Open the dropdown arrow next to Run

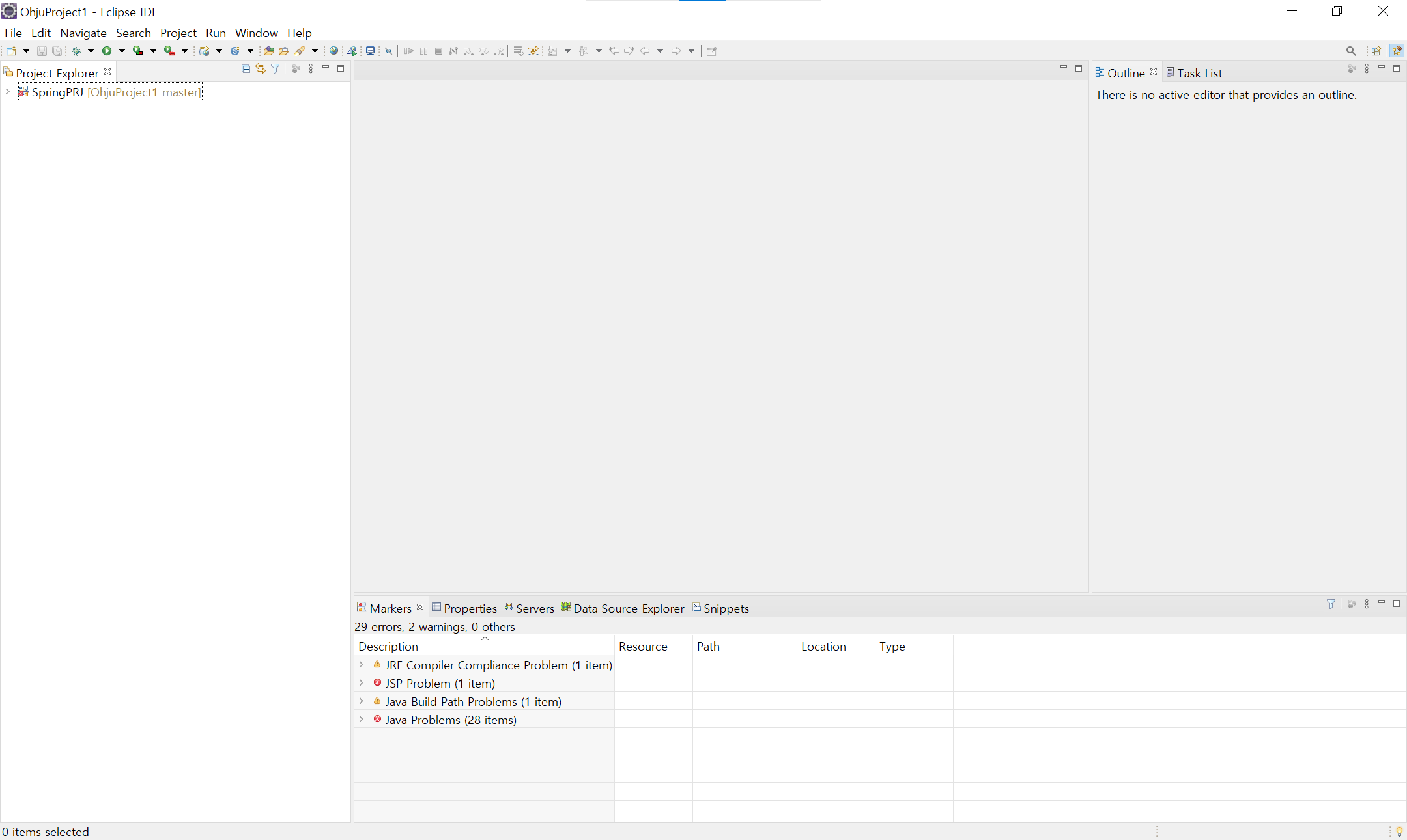pos(122,51)
